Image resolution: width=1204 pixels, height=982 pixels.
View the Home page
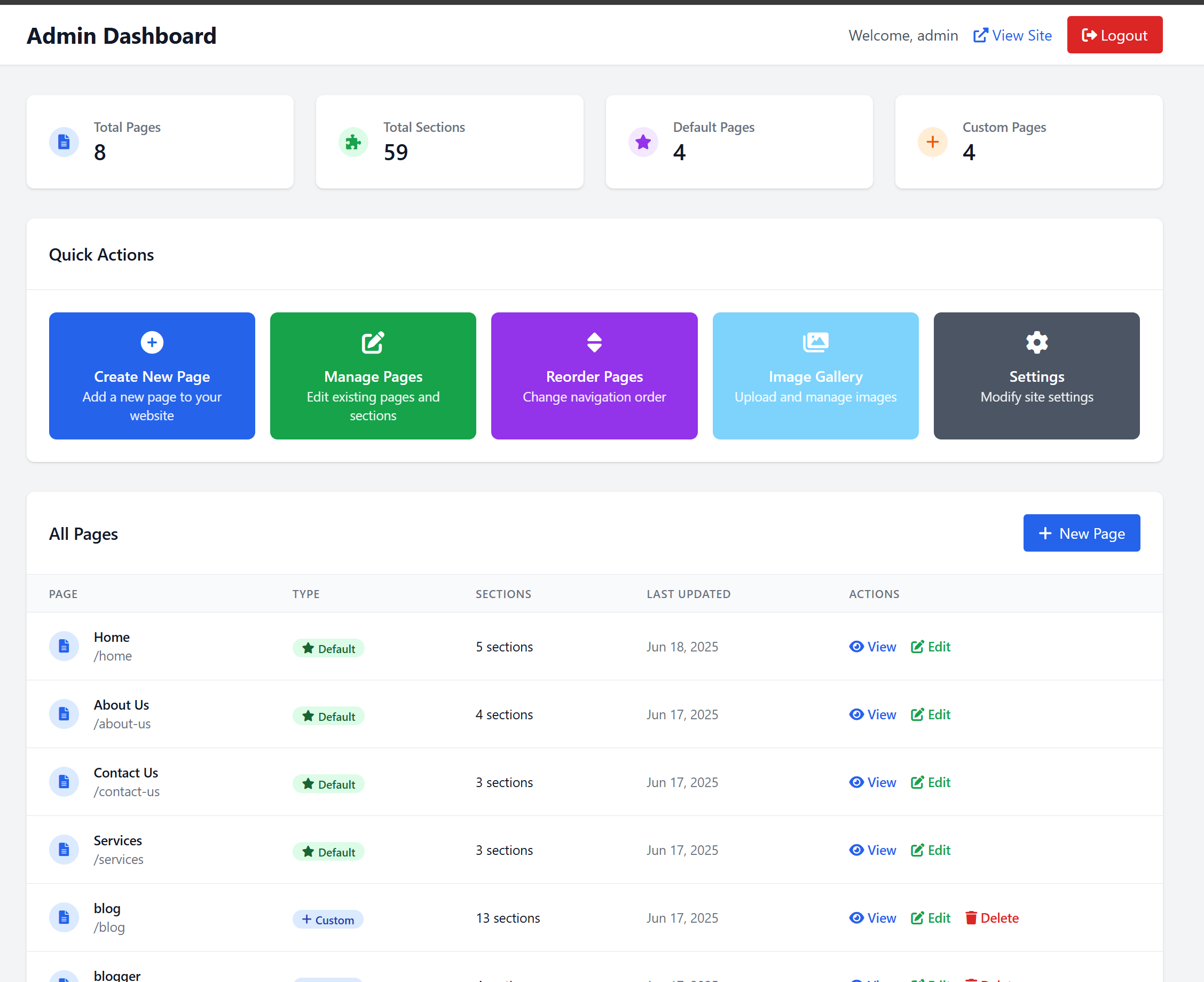click(x=872, y=647)
